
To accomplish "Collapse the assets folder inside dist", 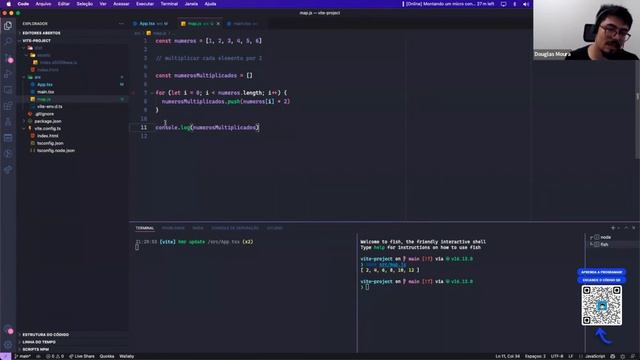I will coord(44,55).
